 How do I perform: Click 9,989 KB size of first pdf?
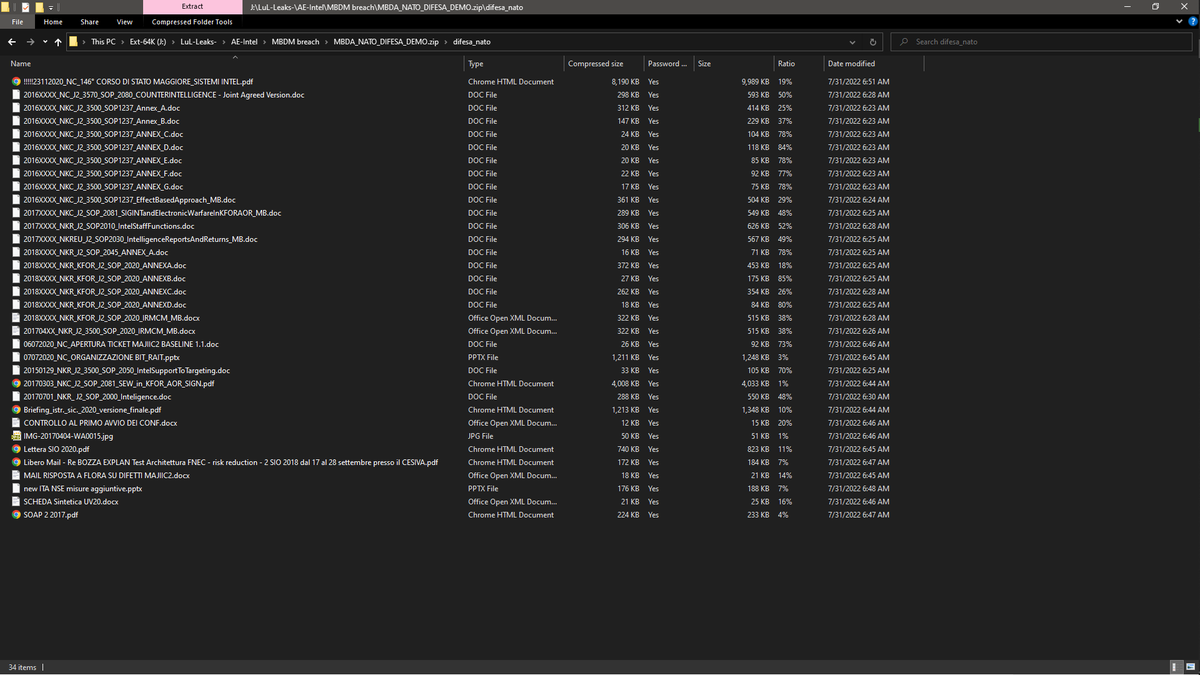tap(755, 81)
